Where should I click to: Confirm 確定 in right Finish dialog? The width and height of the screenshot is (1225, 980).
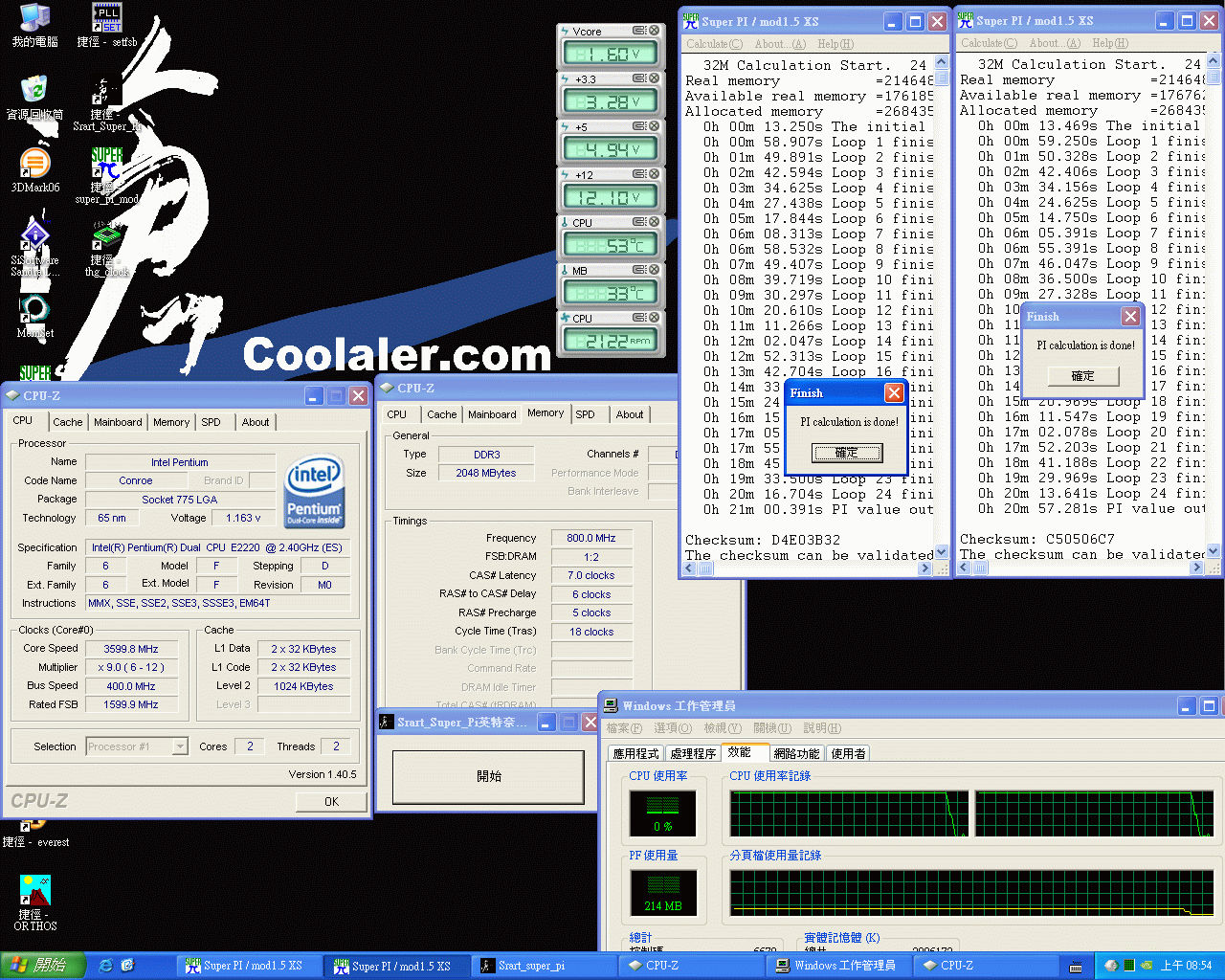click(x=1082, y=376)
